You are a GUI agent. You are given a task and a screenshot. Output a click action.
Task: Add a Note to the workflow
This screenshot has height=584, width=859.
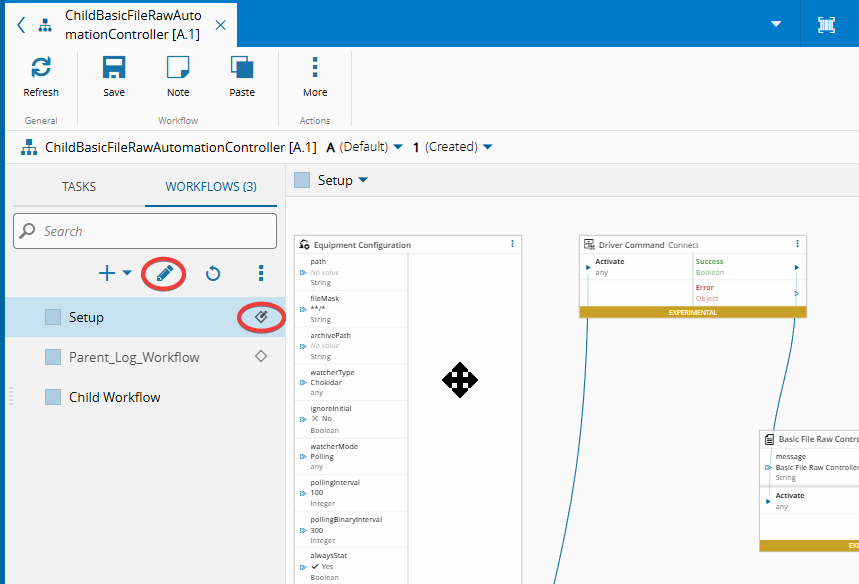coord(178,68)
